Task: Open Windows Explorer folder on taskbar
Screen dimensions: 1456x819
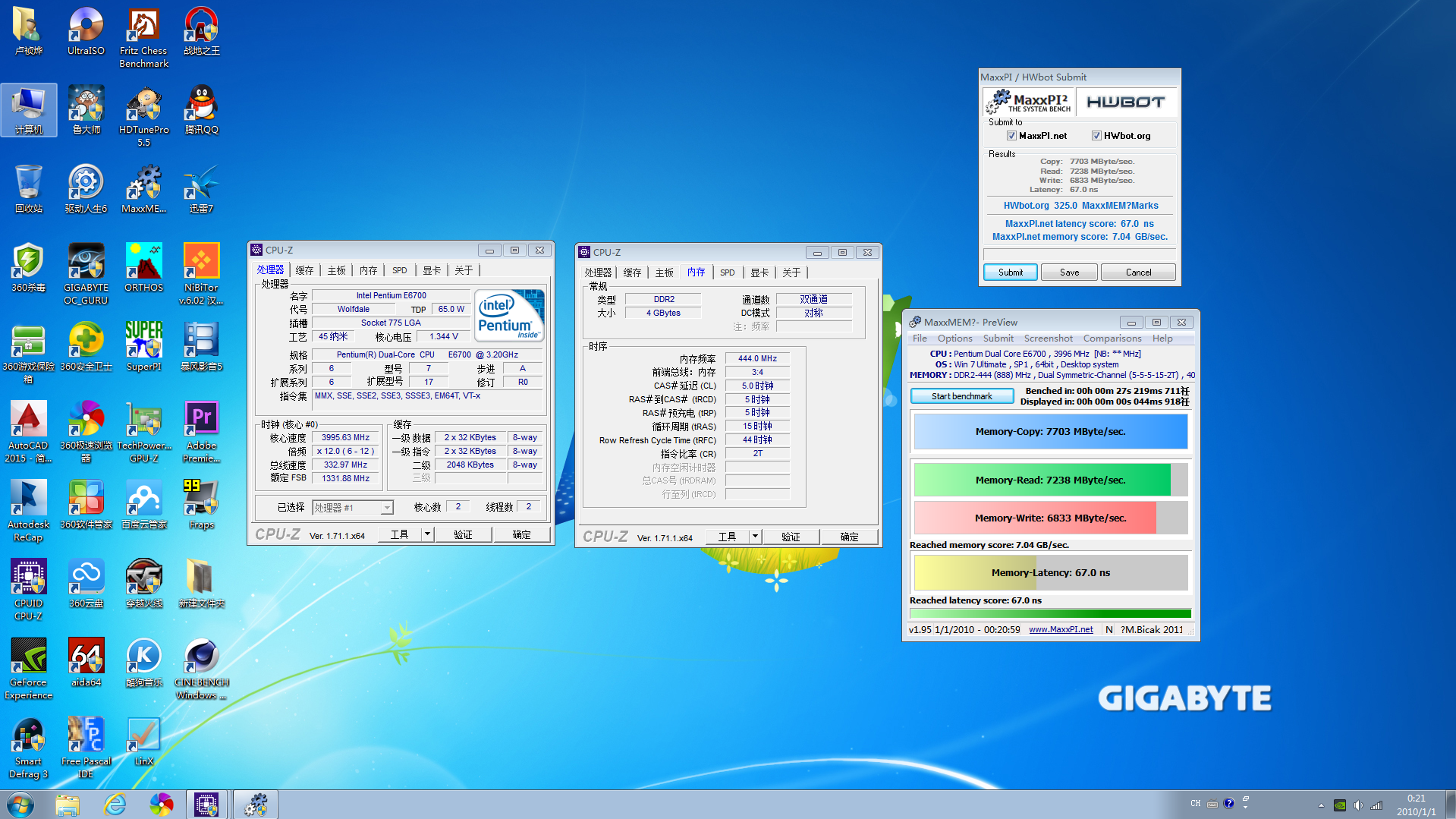Action: click(x=67, y=805)
